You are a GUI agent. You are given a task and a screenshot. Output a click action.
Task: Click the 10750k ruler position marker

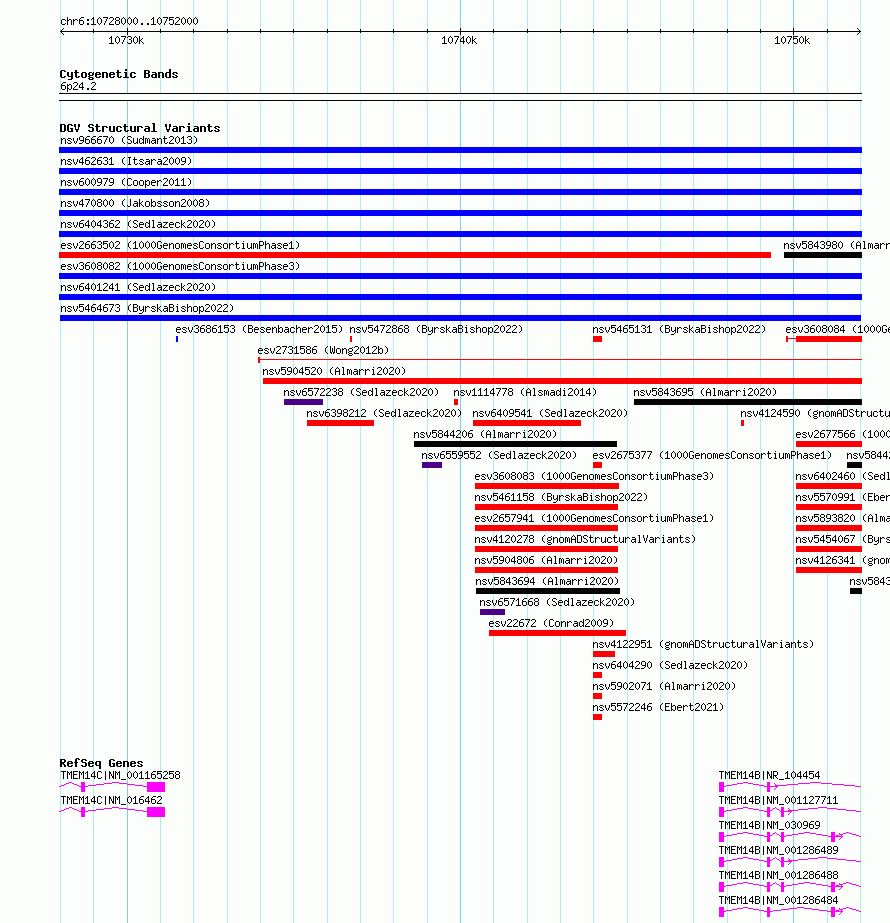[x=792, y=40]
